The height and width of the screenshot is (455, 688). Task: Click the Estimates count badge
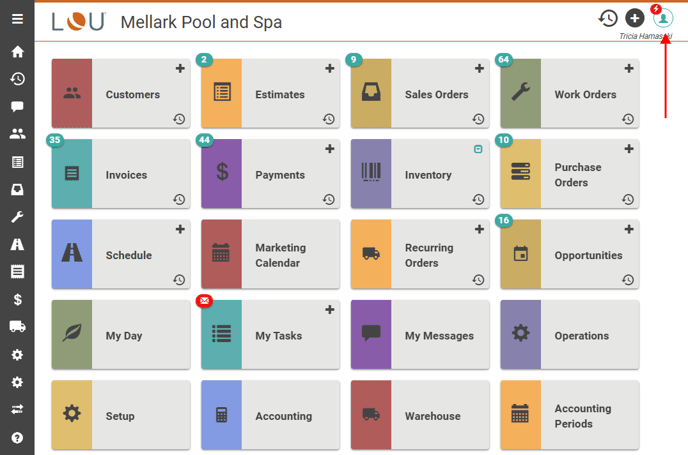tap(204, 60)
